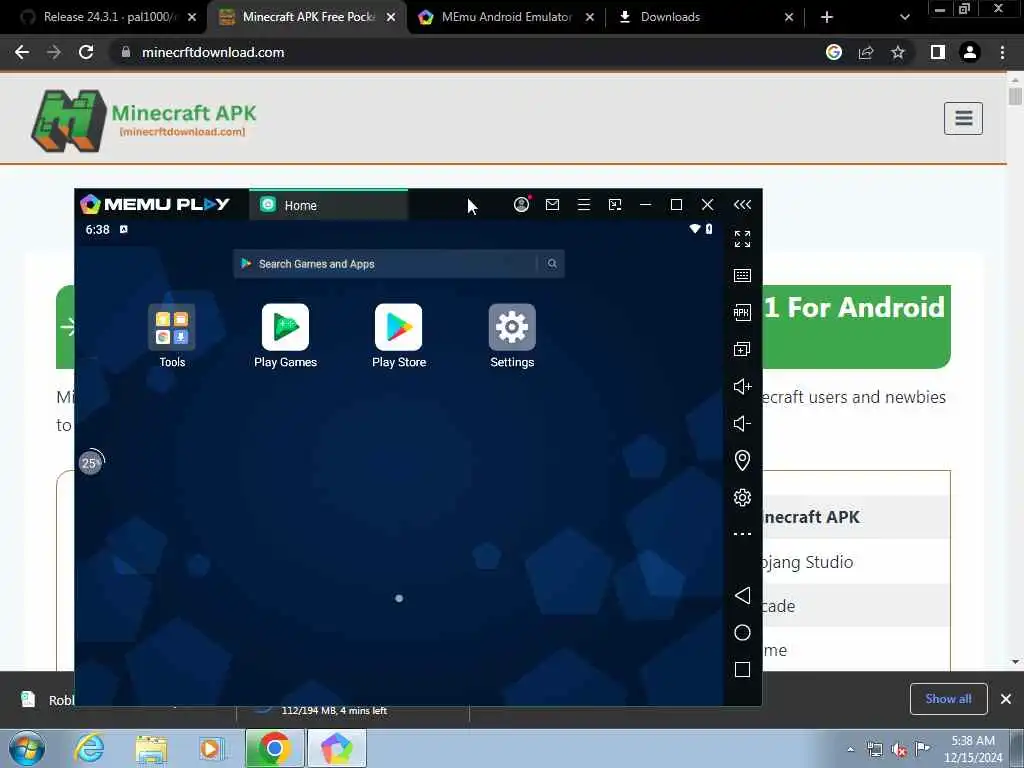Open the MEmu hamburger menu icon
This screenshot has height=768, width=1024.
(x=584, y=204)
